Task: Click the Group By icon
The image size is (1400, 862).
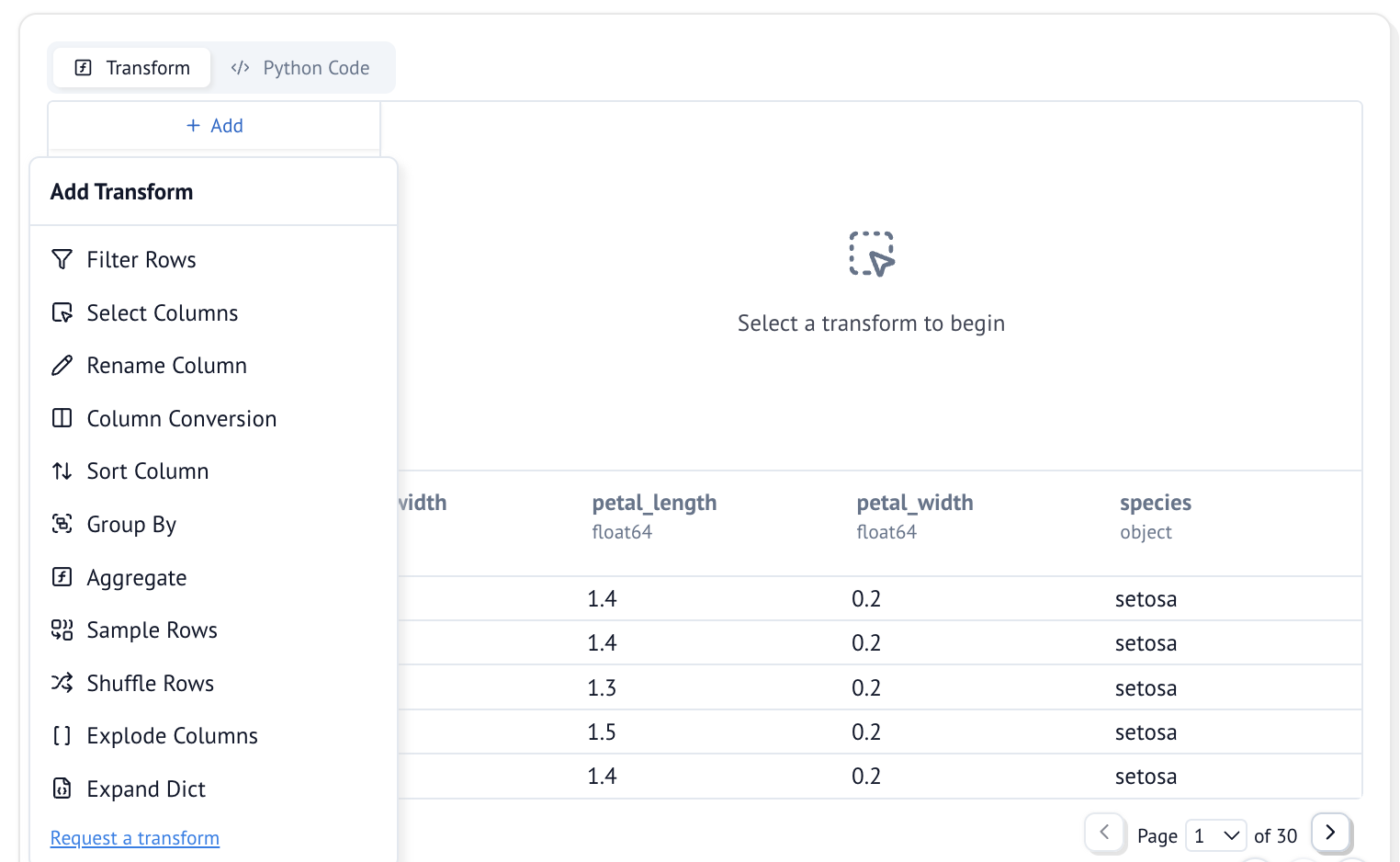Action: click(62, 525)
